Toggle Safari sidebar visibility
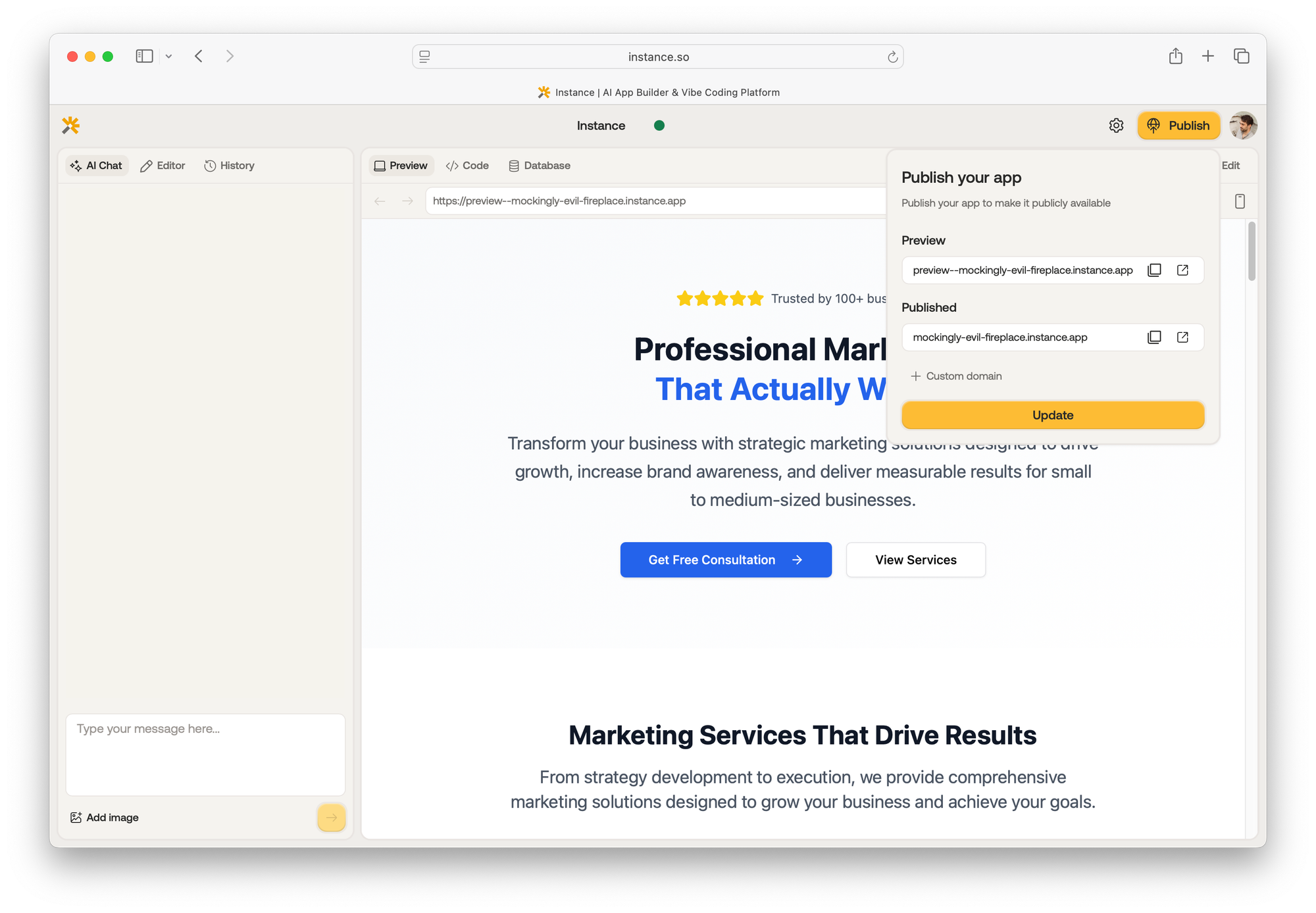Viewport: 1316px width, 913px height. click(144, 57)
